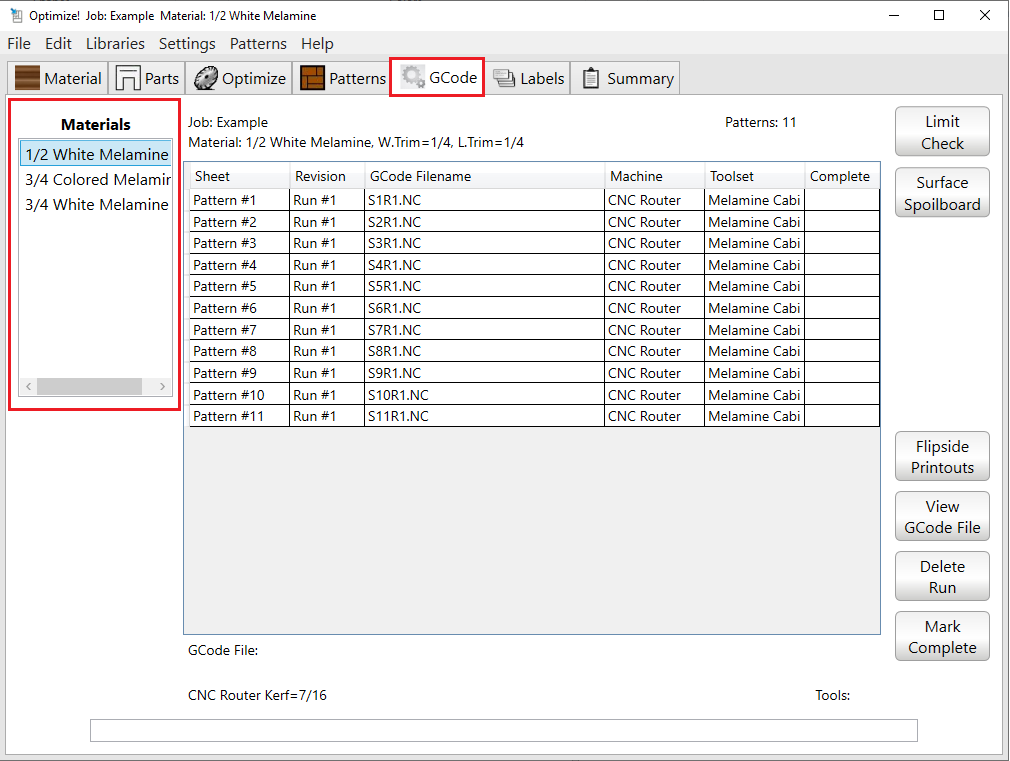Open the Libraries menu
The width and height of the screenshot is (1010, 761).
pos(115,44)
